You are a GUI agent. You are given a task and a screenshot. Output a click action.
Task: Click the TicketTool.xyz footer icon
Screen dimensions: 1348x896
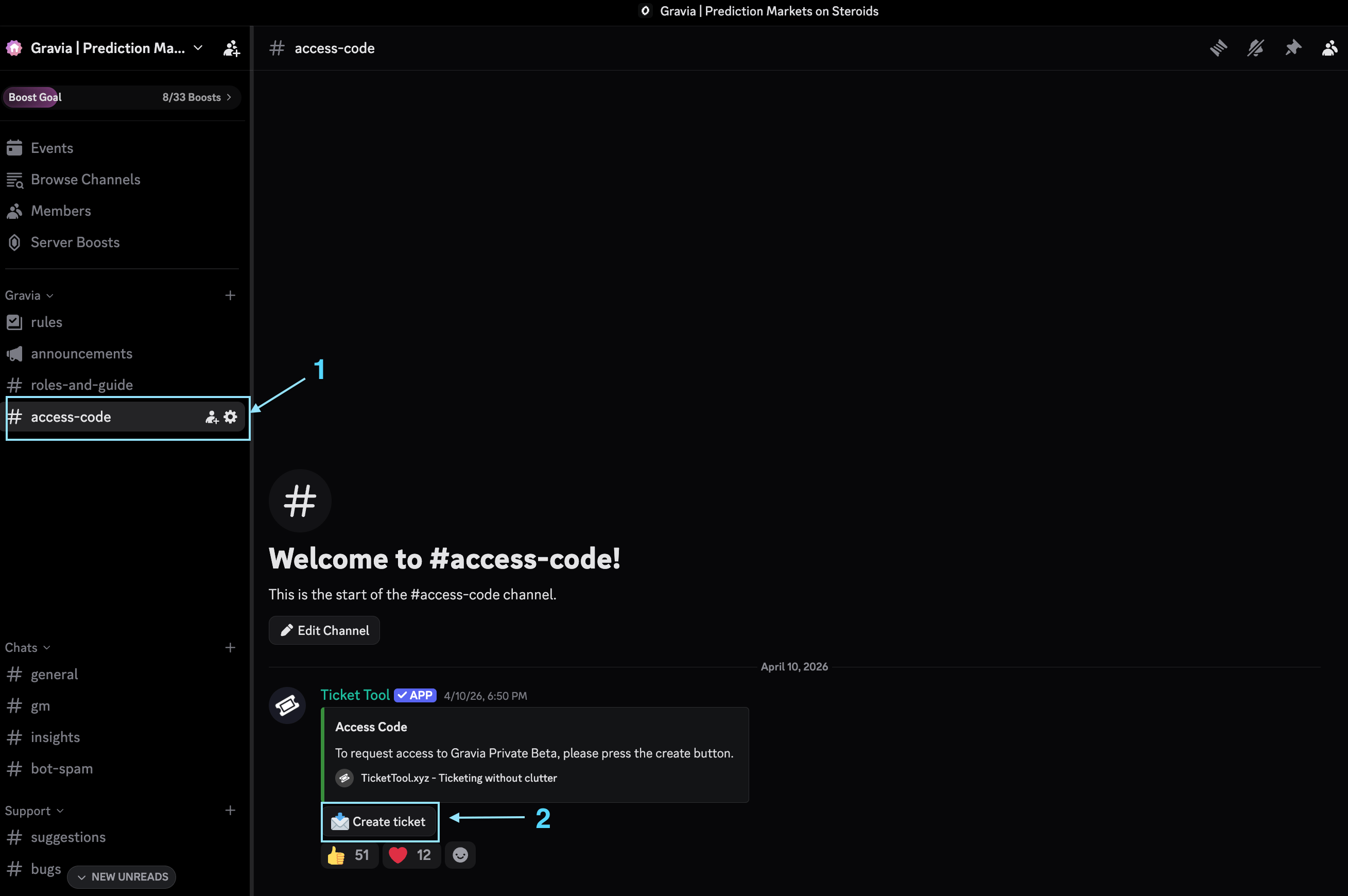point(344,778)
